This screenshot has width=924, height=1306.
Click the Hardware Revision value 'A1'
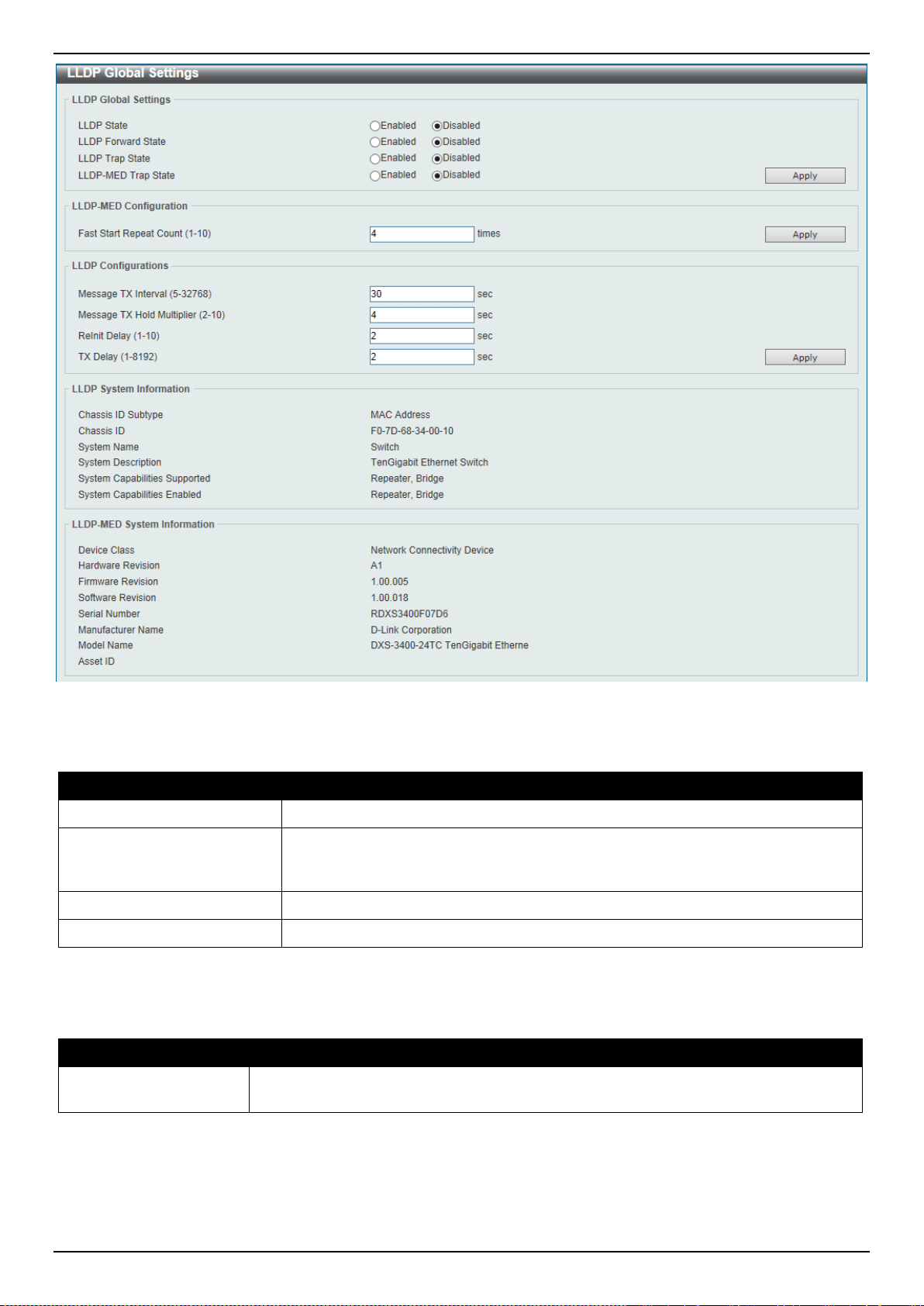click(376, 566)
